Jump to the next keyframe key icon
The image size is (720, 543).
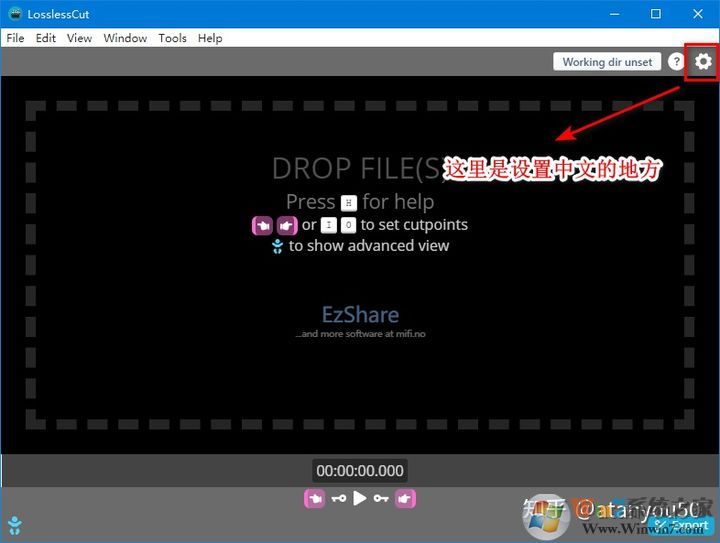381,498
